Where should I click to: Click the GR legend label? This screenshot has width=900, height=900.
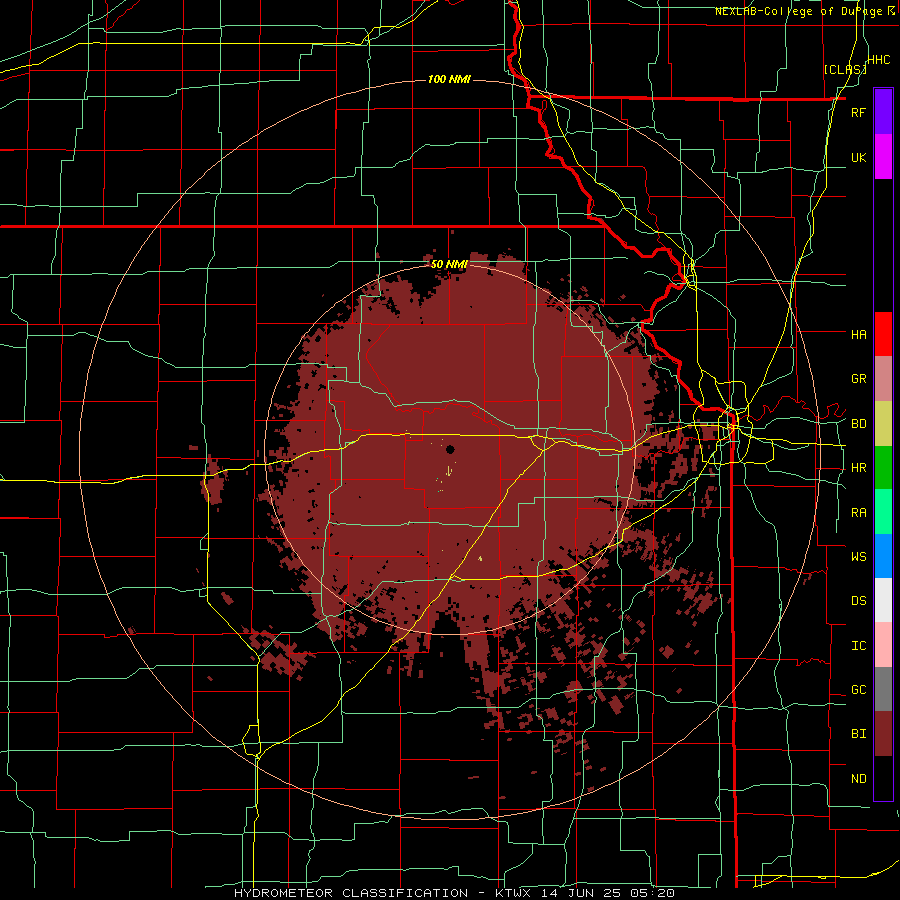[858, 379]
